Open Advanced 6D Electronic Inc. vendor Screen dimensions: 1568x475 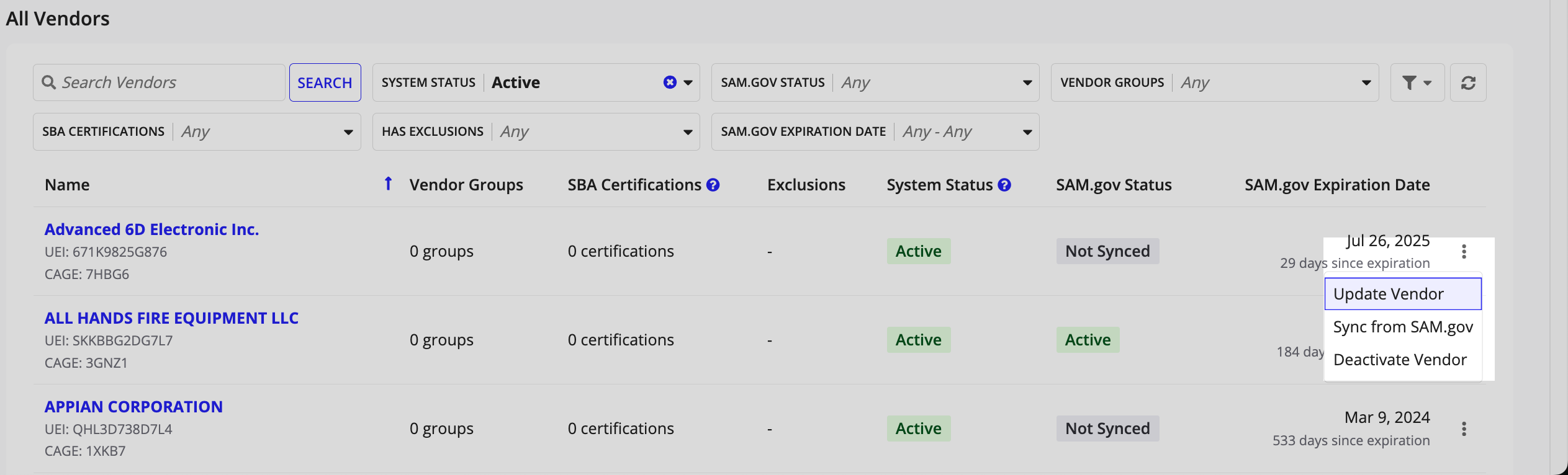[151, 229]
